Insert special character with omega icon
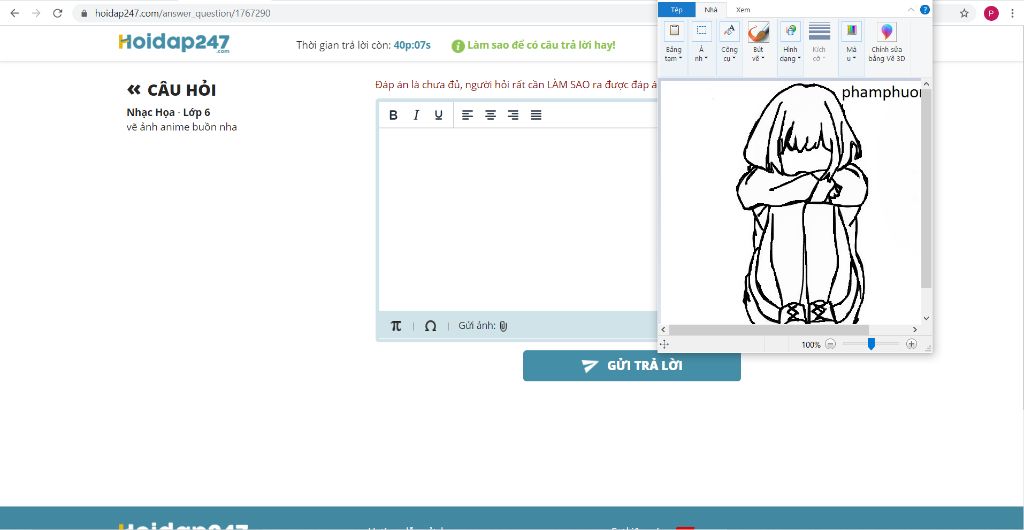The height and width of the screenshot is (530, 1024). [x=430, y=326]
